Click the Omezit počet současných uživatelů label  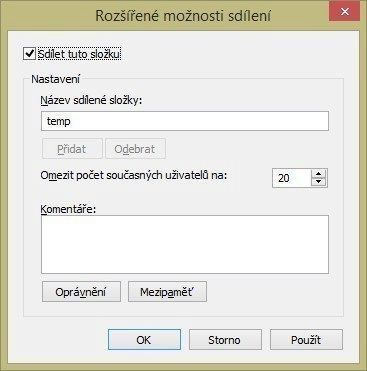pyautogui.click(x=134, y=175)
